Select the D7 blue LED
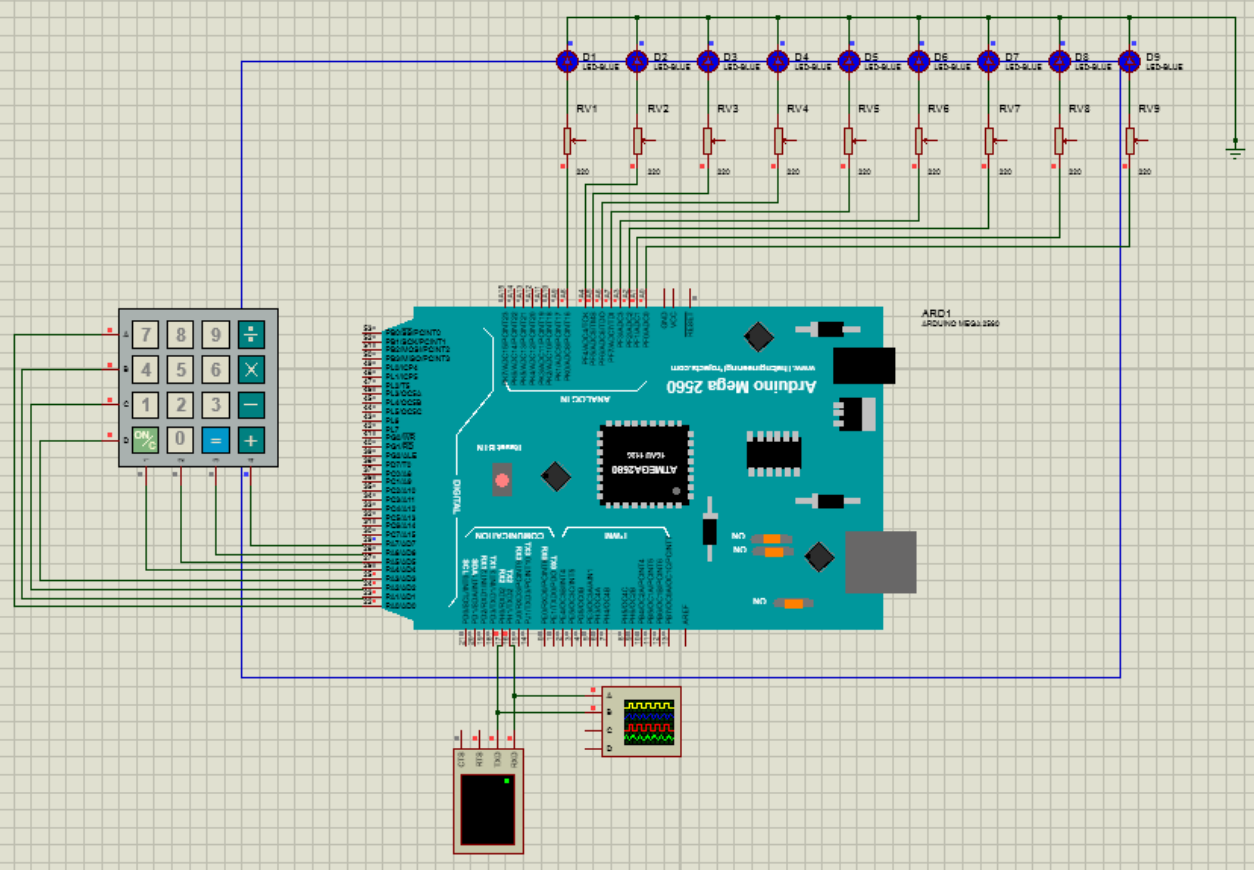1254x870 pixels. (x=989, y=62)
